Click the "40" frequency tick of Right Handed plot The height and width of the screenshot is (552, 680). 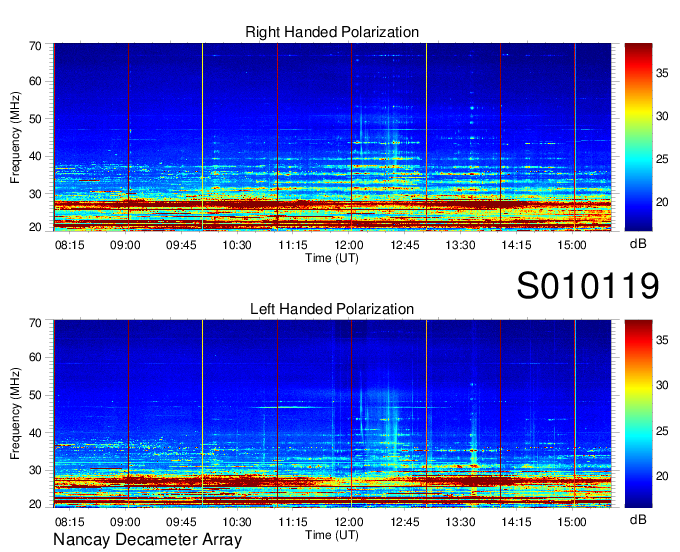click(x=35, y=156)
